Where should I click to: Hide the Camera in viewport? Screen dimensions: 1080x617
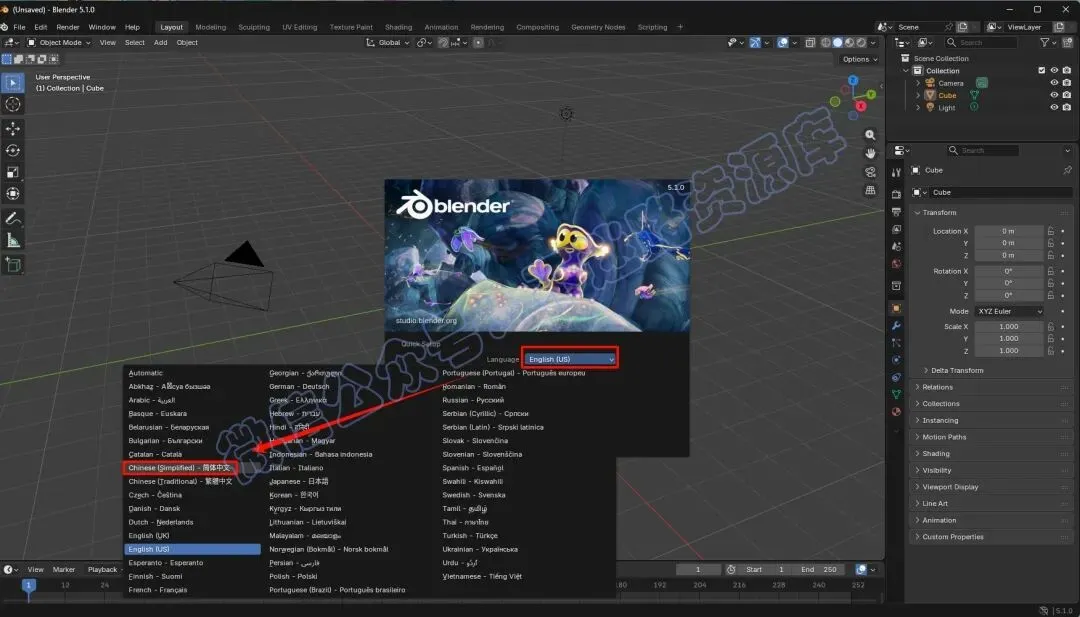(x=1054, y=83)
